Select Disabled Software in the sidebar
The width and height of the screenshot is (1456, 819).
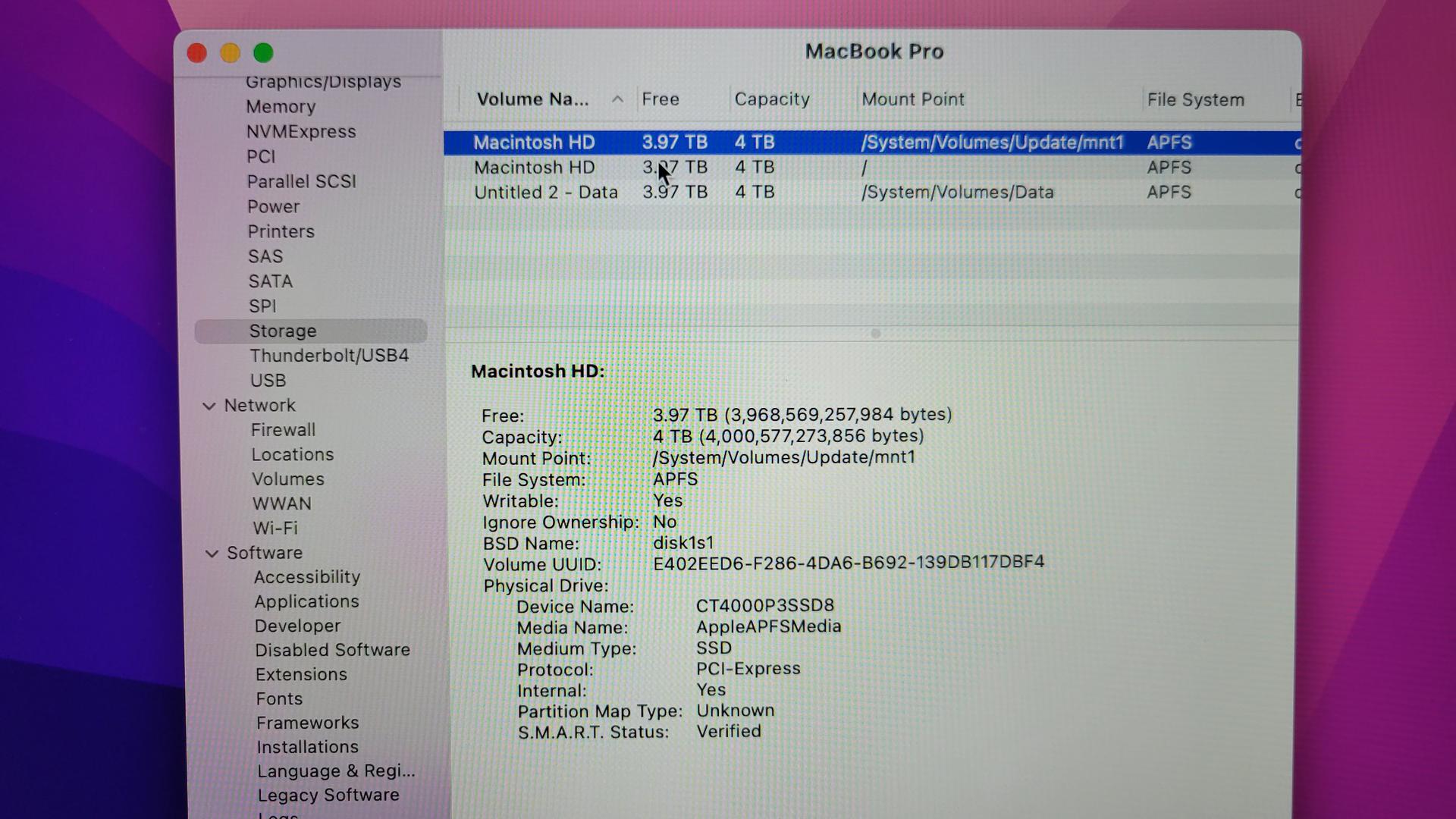point(332,651)
